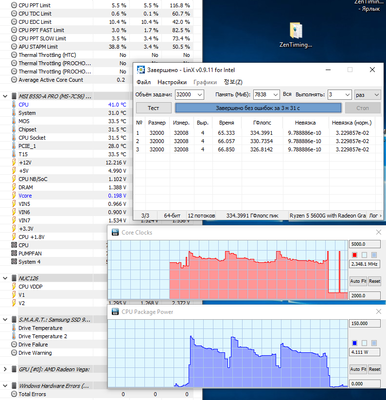Toggle the white checkbox in the Core Clocks graph
This screenshot has height=400, width=386.
click(364, 255)
